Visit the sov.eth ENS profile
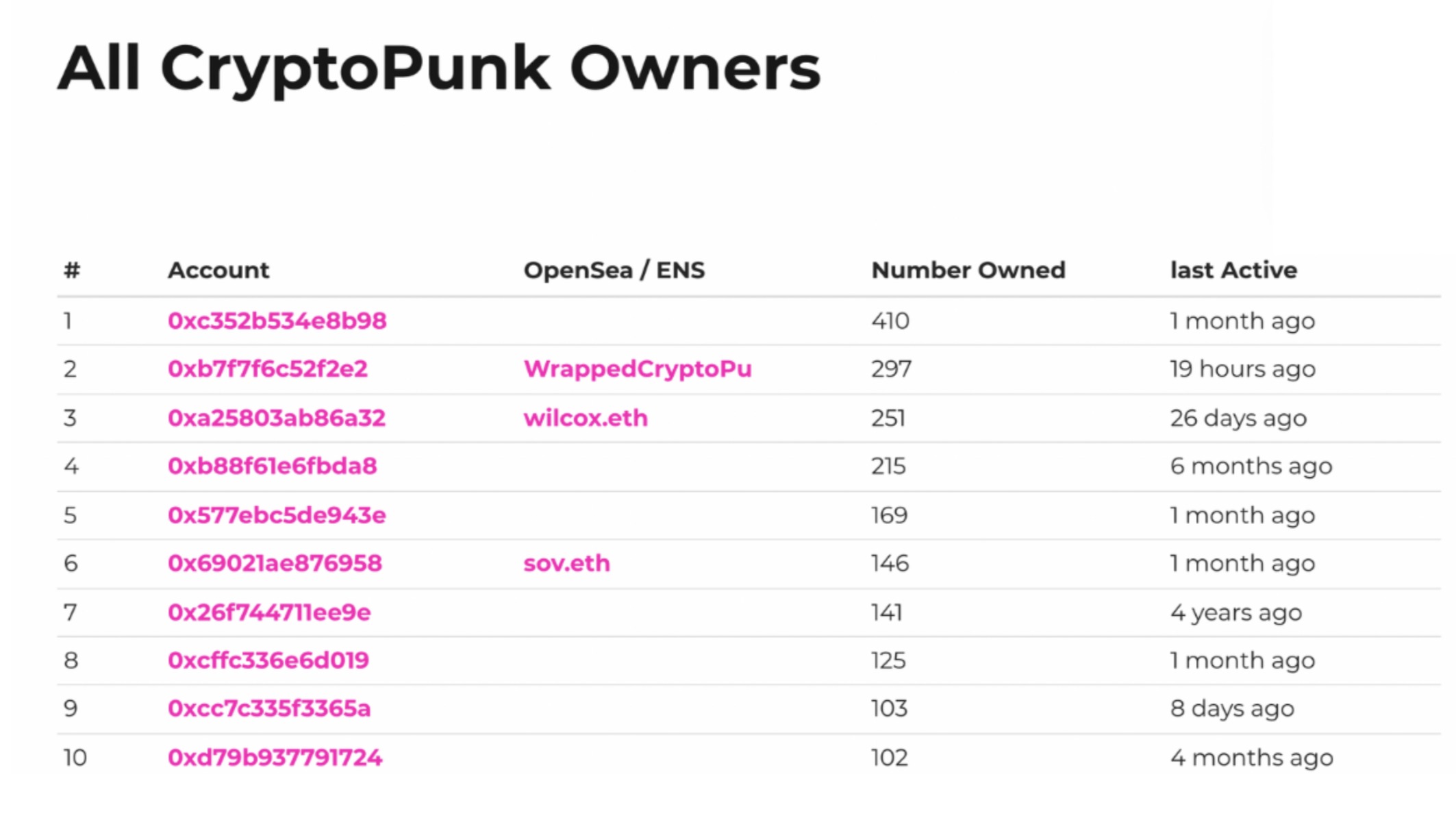The height and width of the screenshot is (818, 1456). coord(566,564)
